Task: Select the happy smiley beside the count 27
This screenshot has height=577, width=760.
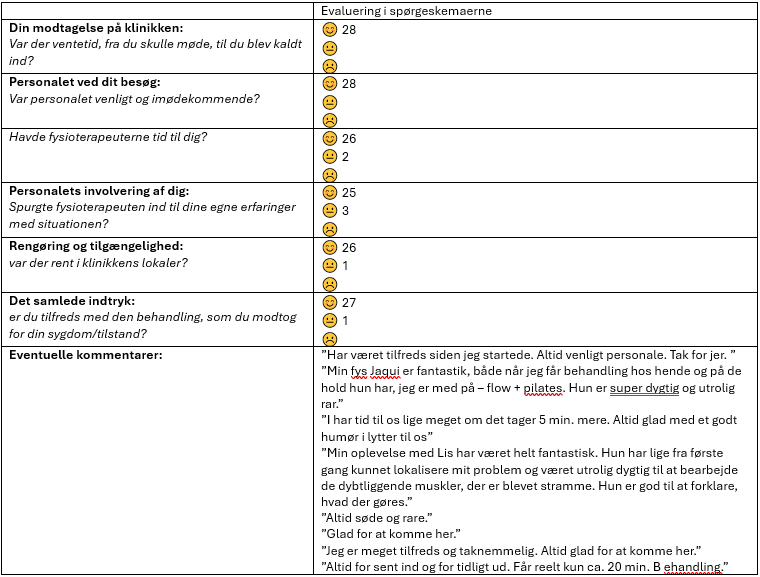Action: click(x=329, y=302)
